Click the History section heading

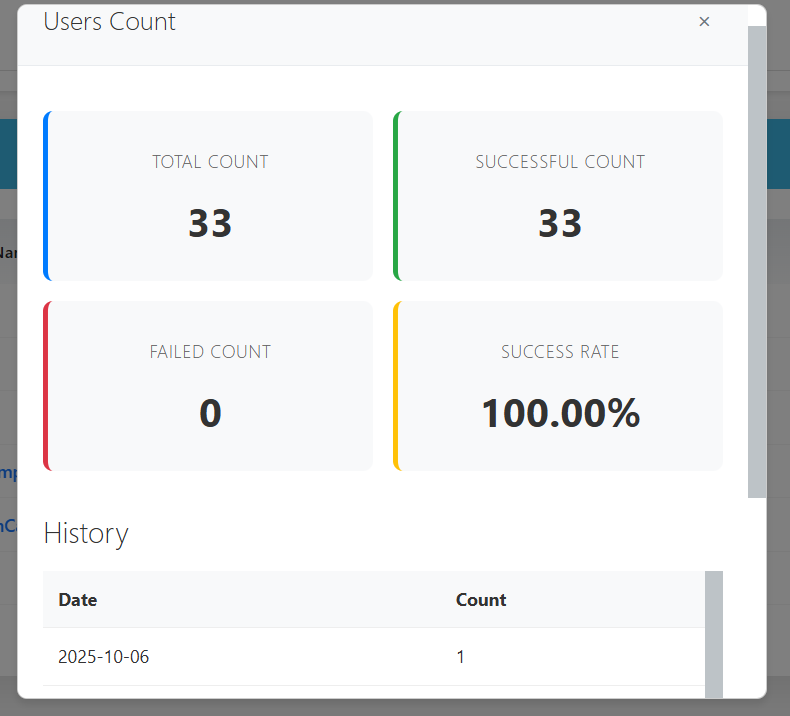pyautogui.click(x=86, y=534)
